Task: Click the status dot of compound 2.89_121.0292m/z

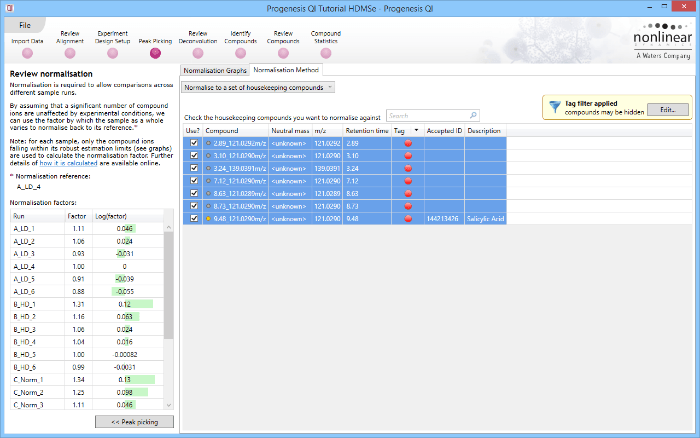Action: (x=208, y=143)
